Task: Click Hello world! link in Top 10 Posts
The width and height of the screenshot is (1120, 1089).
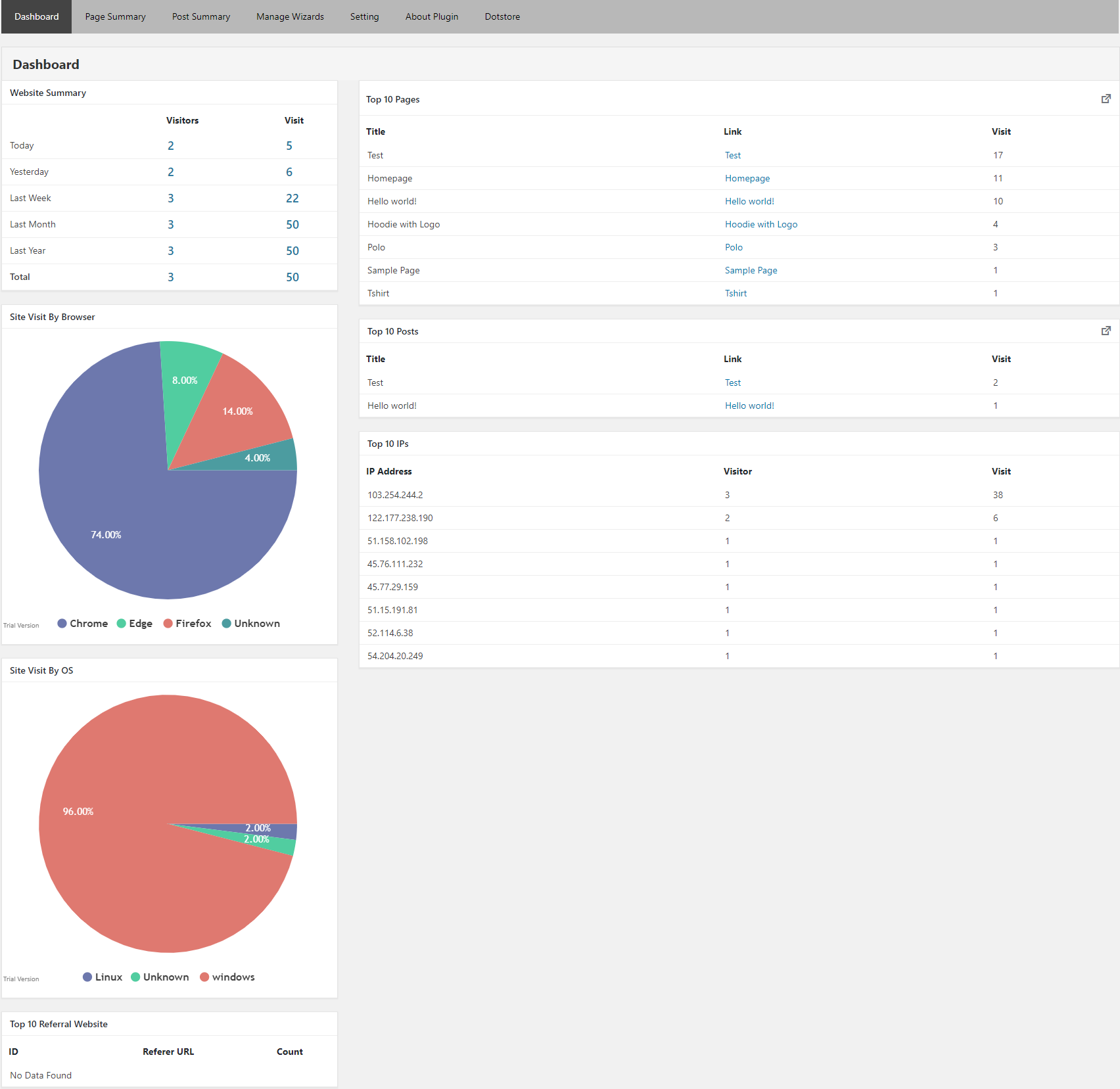Action: tap(749, 405)
